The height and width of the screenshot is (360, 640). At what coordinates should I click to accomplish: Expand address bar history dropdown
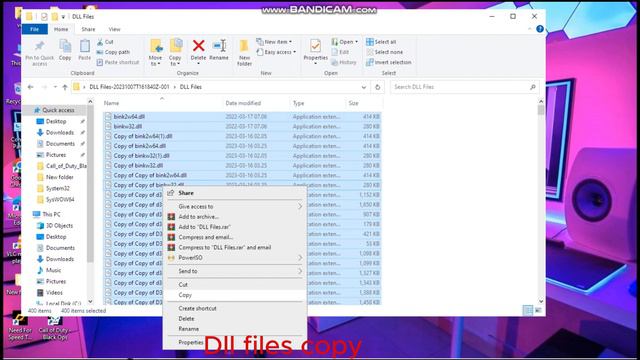(x=364, y=87)
